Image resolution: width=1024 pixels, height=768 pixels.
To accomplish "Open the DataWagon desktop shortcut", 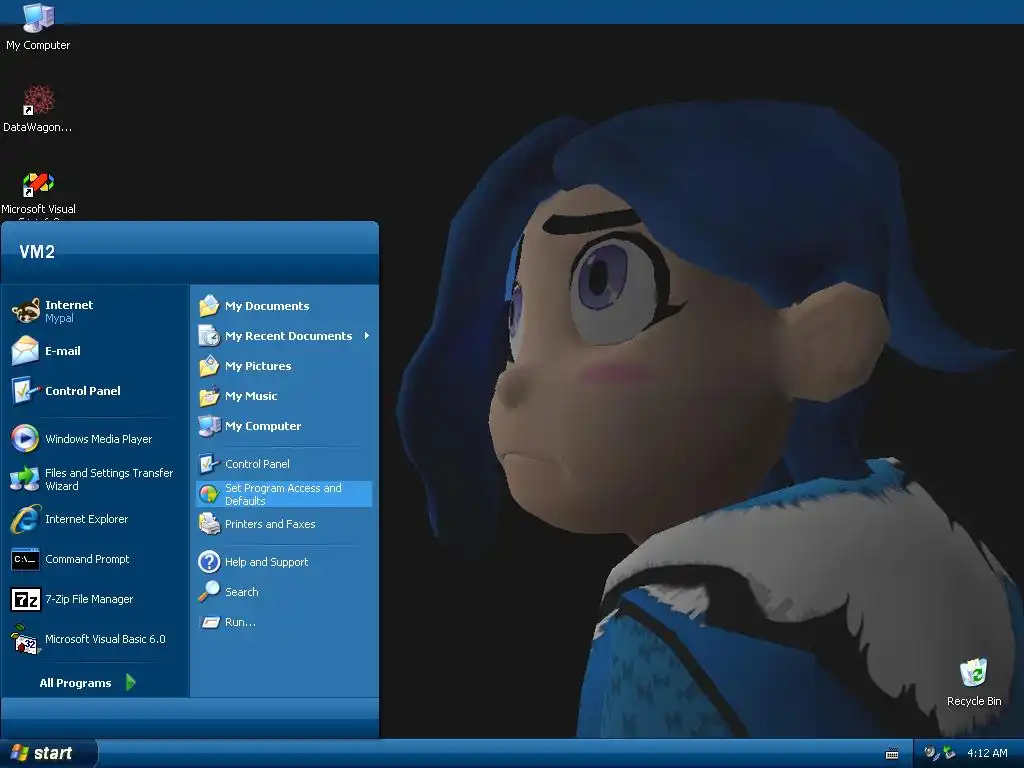I will pos(38,100).
